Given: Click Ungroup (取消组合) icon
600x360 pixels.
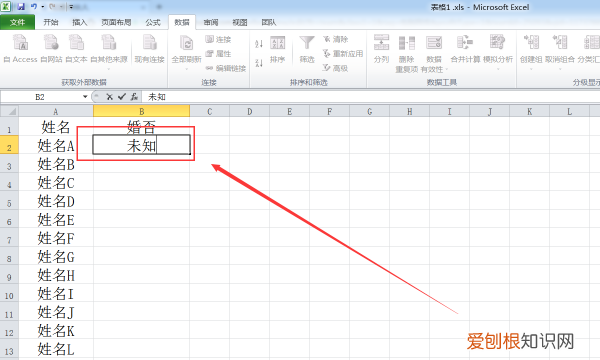Looking at the screenshot, I should tap(560, 43).
